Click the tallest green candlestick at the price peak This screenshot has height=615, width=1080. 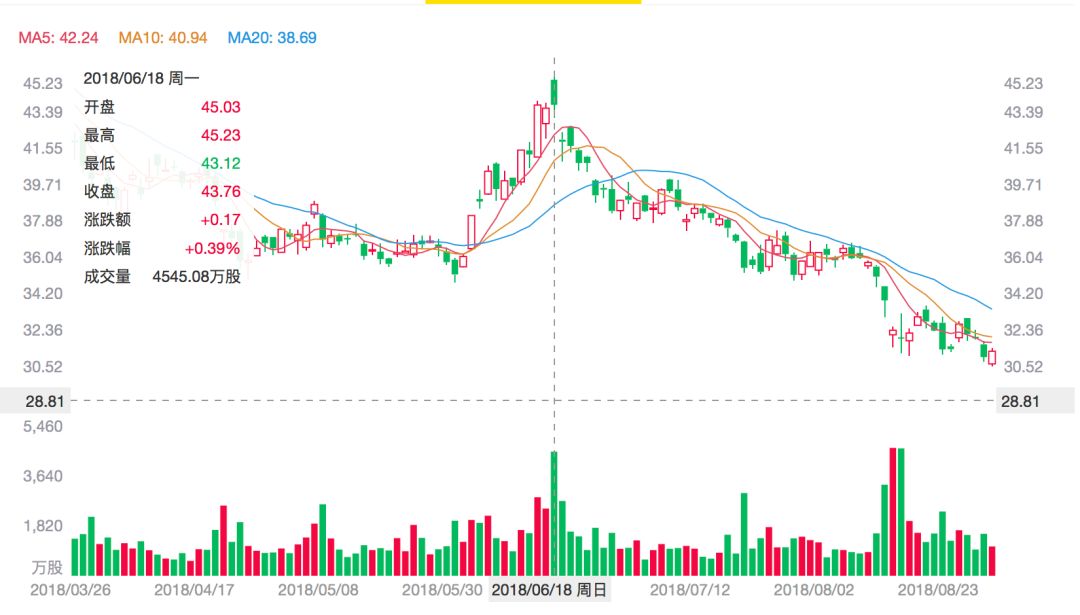(x=554, y=92)
